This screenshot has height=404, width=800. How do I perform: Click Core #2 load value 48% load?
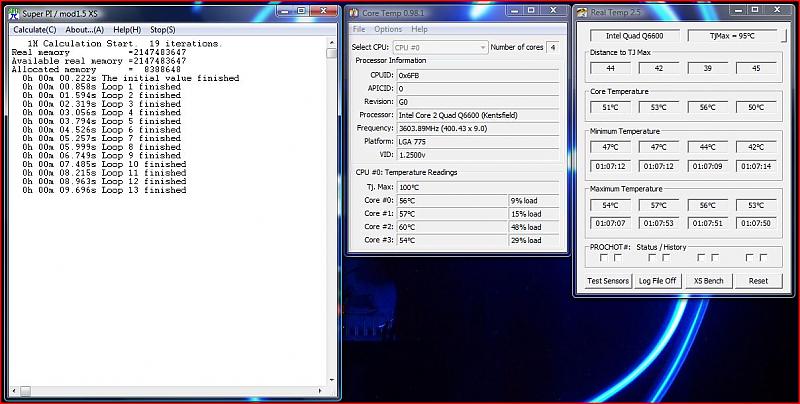534,228
